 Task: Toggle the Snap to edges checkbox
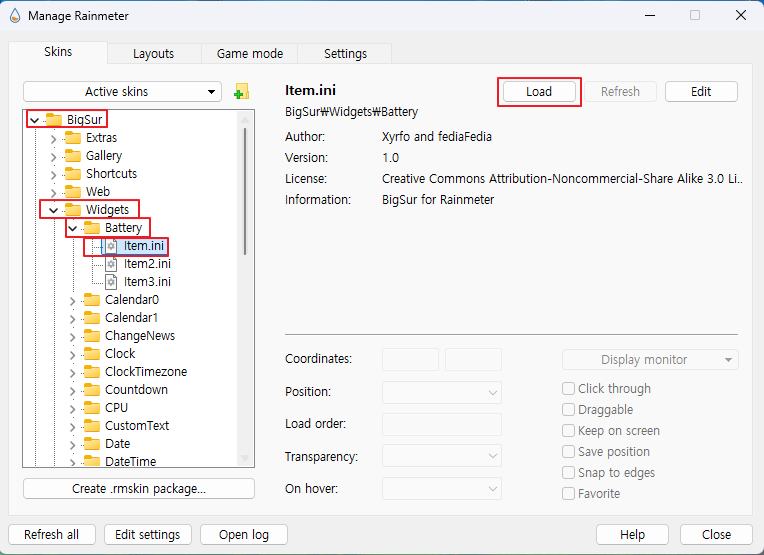tap(568, 472)
